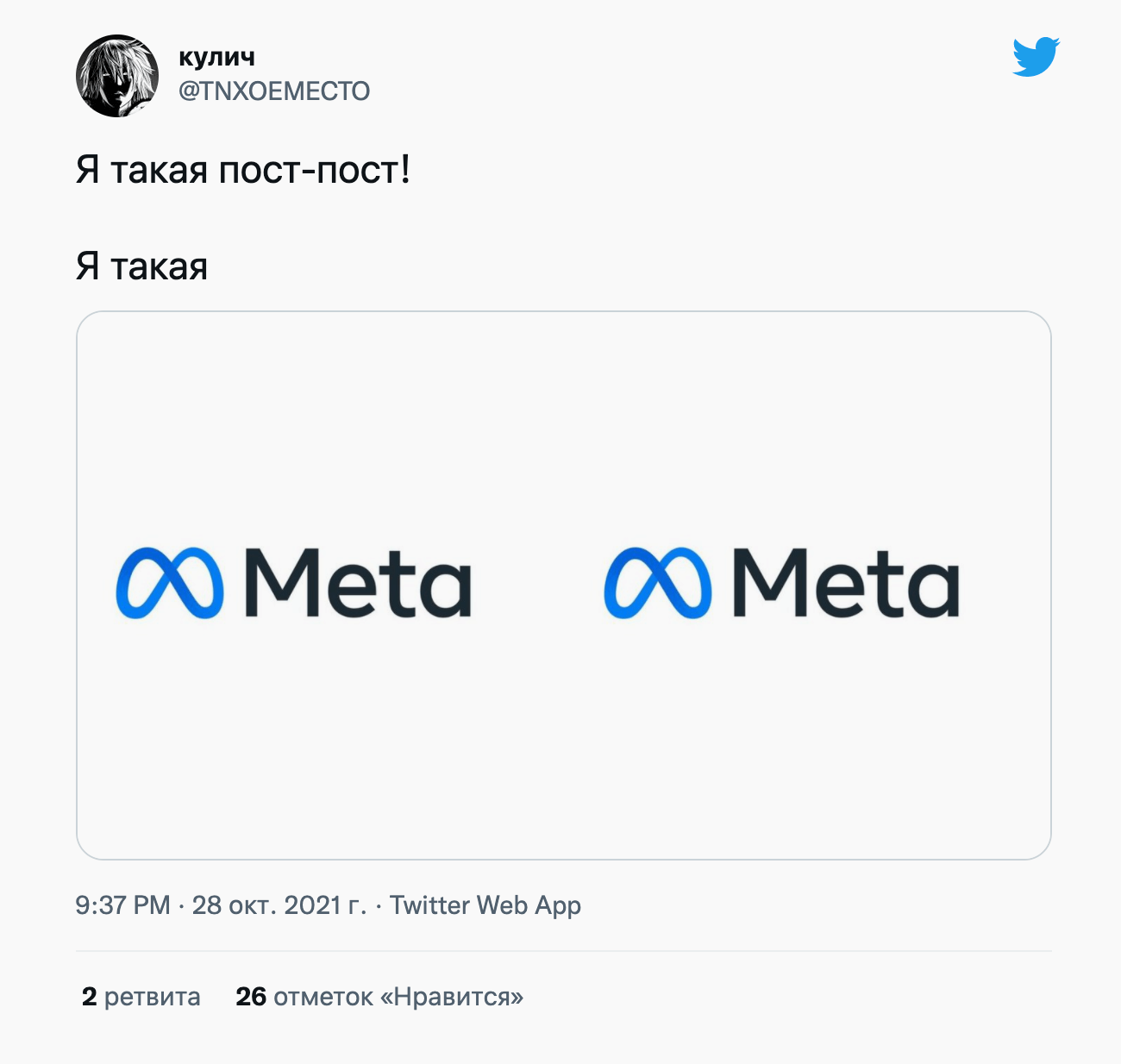Click the blue Twitter bird logo
Screen dimensions: 1121x1064
tap(1036, 57)
